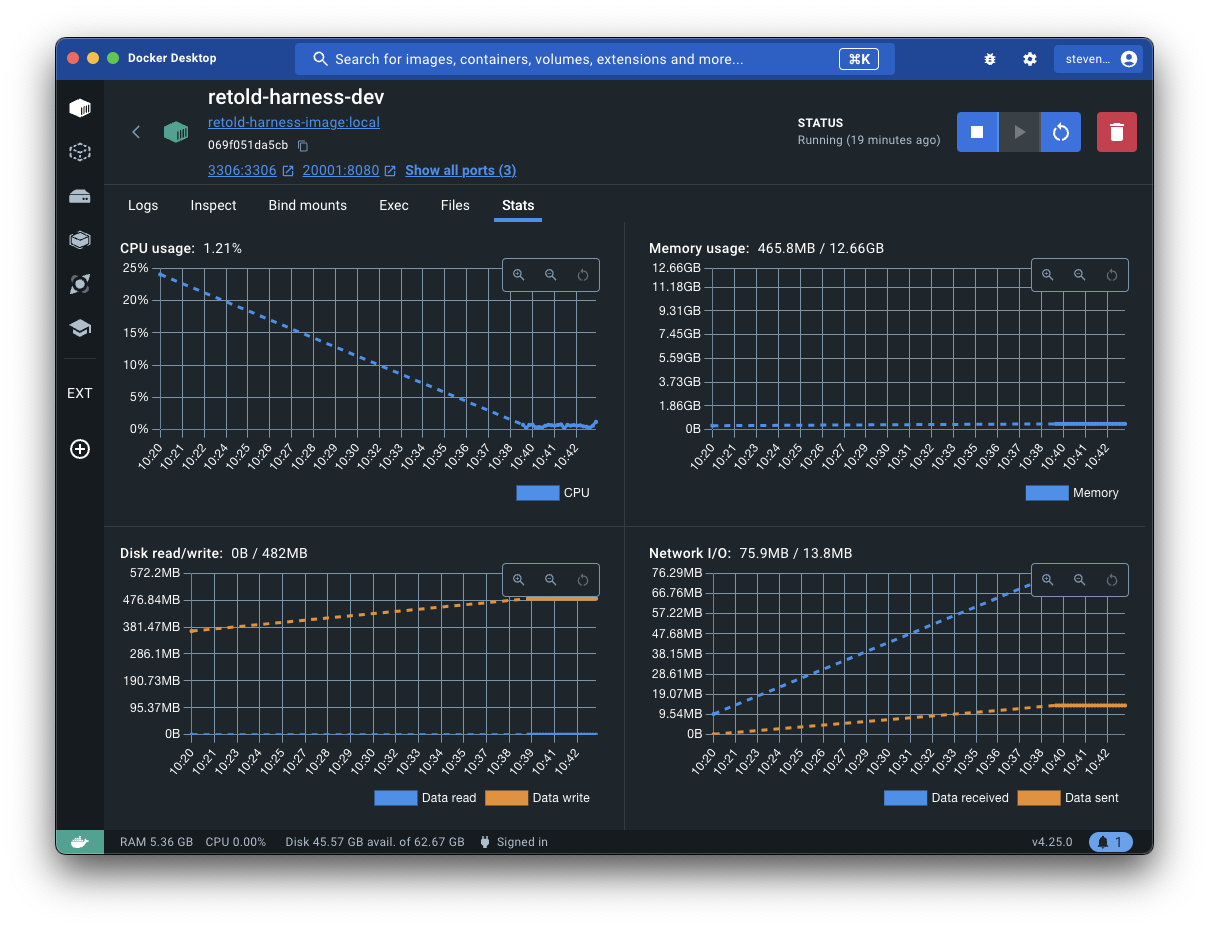1209x928 pixels.
Task: Reset zoom on the Memory usage chart
Action: point(1112,275)
